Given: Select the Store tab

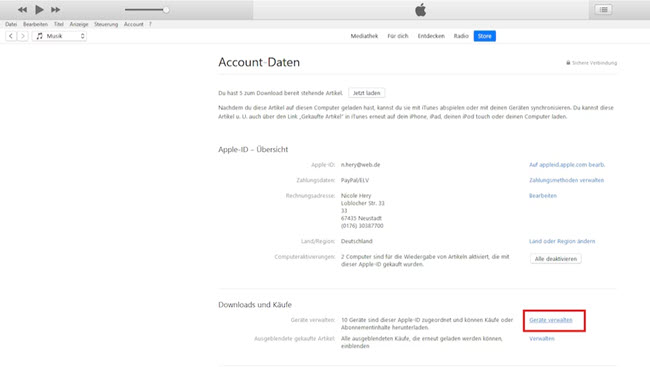Looking at the screenshot, I should click(x=485, y=36).
